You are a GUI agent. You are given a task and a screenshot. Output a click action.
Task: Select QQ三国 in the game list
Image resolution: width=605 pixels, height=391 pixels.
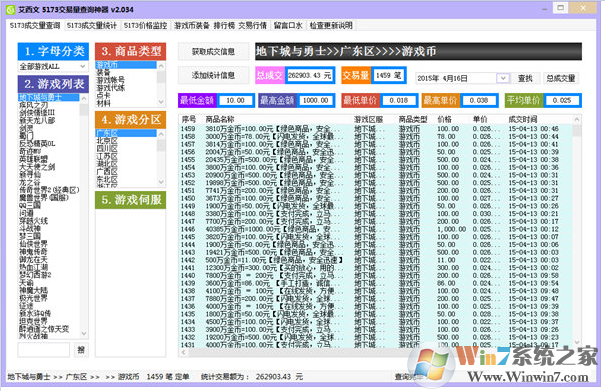tap(49, 205)
